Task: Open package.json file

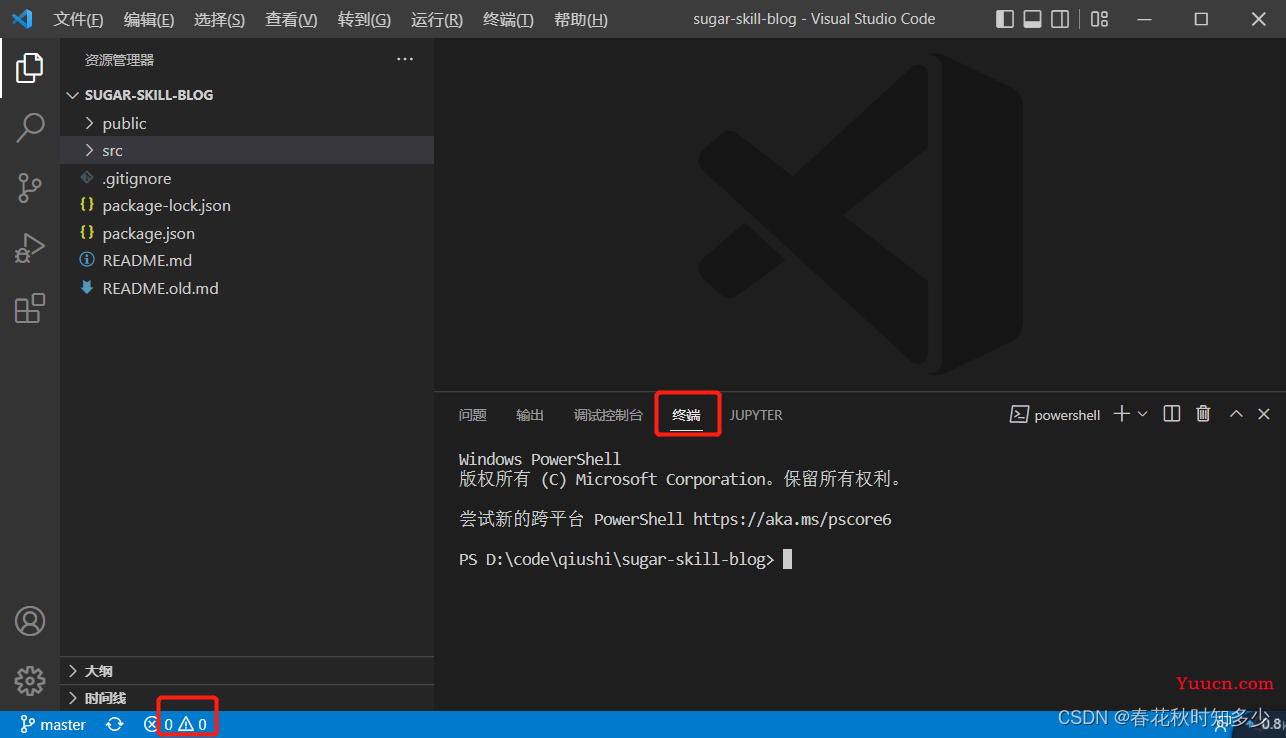Action: pyautogui.click(x=247, y=233)
